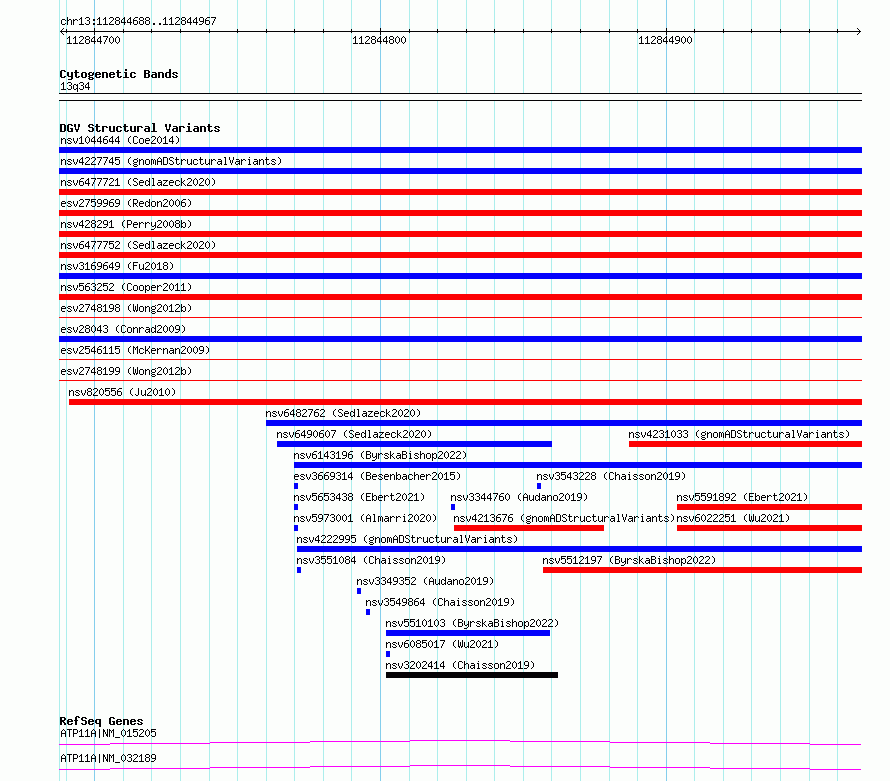Click esv2759969 (Redon2006) label
Viewport: 890px width, 781px height.
126,203
